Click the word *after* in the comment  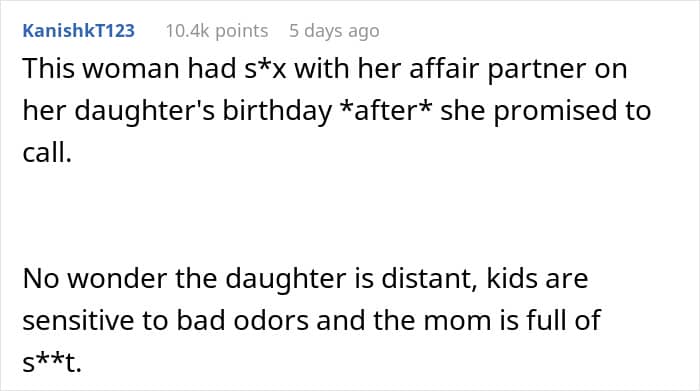pos(386,111)
